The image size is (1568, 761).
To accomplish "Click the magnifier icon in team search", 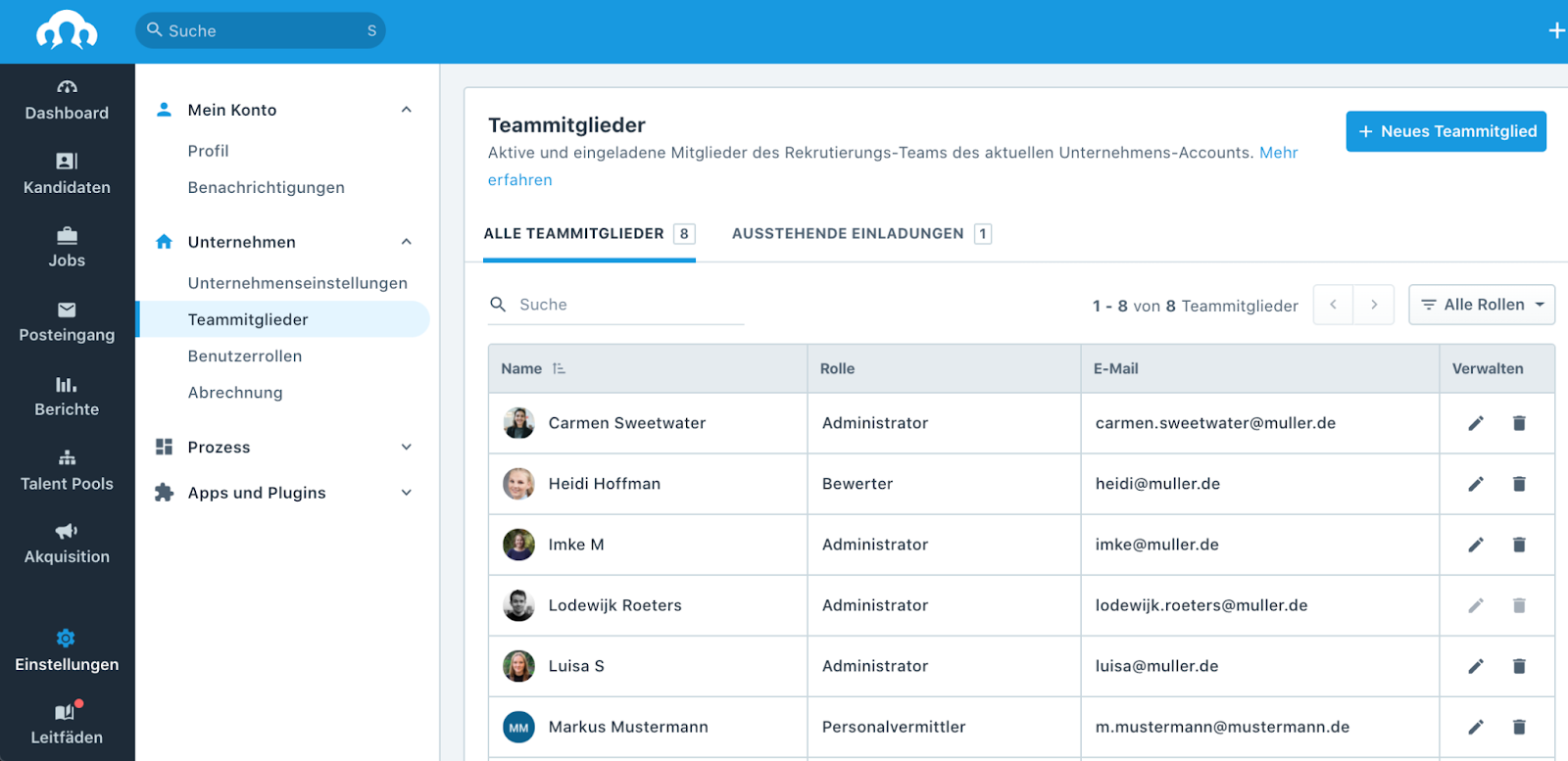I will pyautogui.click(x=498, y=305).
